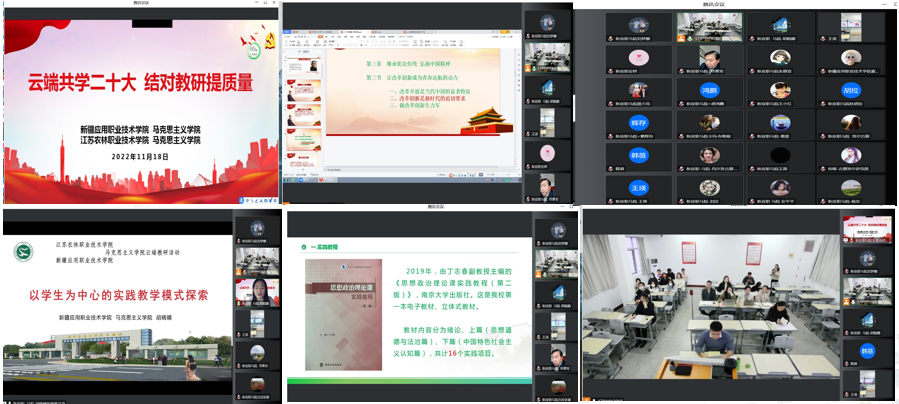Click the party emblem icon on title slide
899x404 pixels.
pos(270,41)
